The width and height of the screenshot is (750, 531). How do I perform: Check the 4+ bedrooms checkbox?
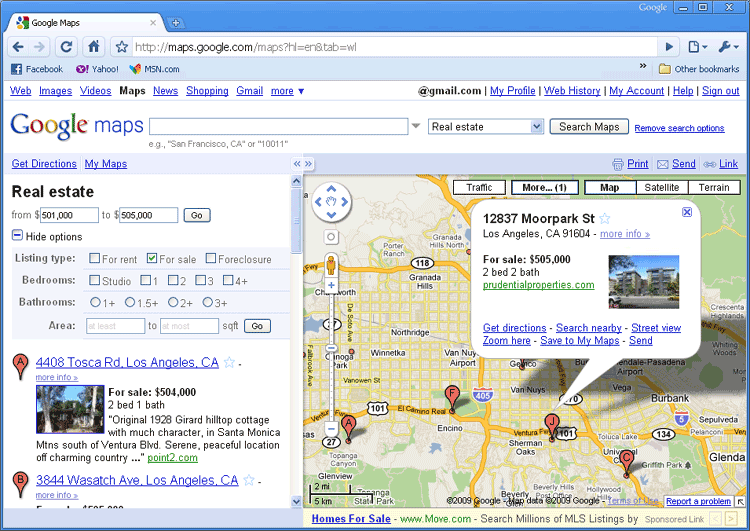coord(228,280)
